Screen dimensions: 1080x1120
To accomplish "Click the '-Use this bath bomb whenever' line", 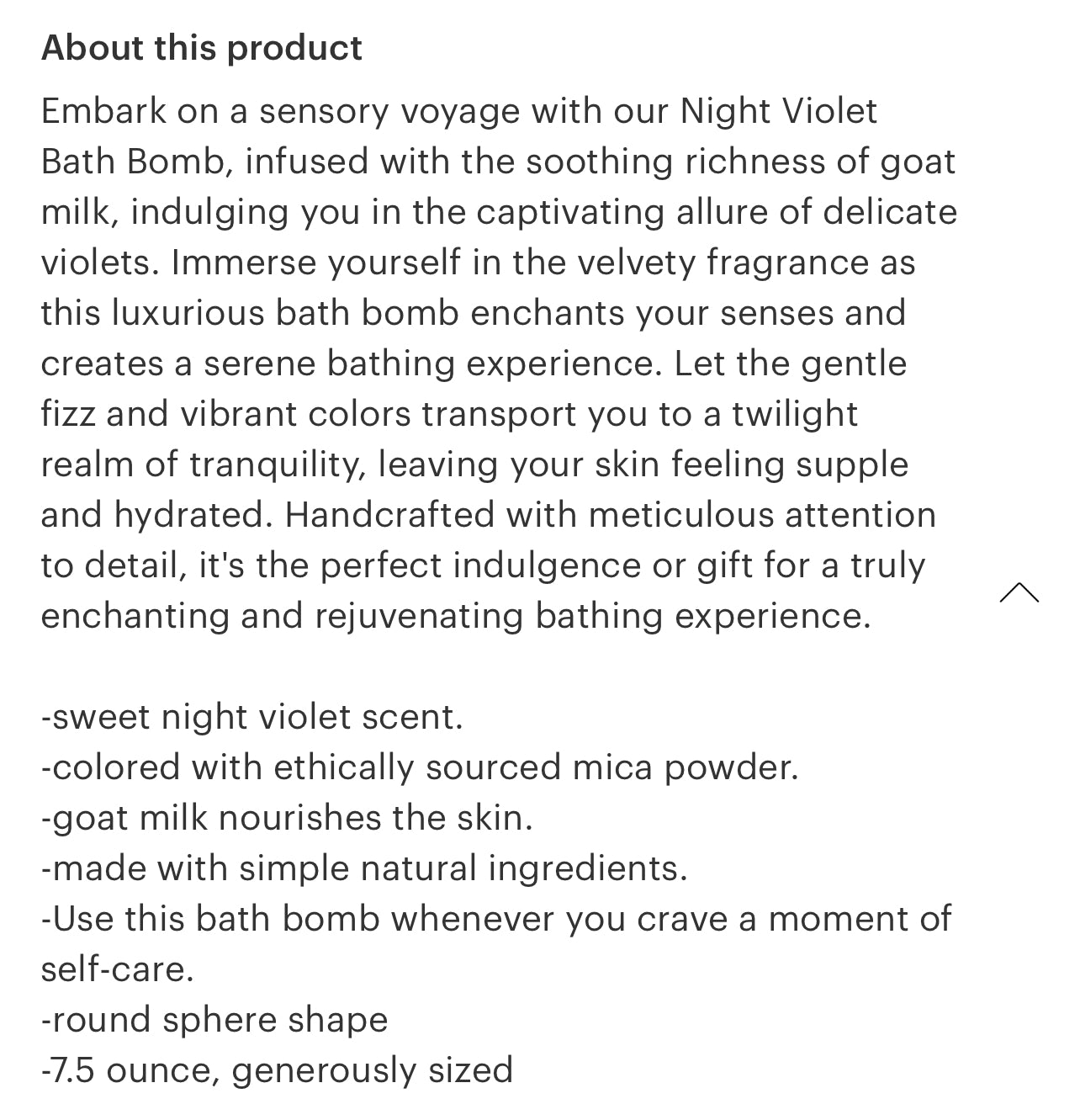I will [496, 919].
